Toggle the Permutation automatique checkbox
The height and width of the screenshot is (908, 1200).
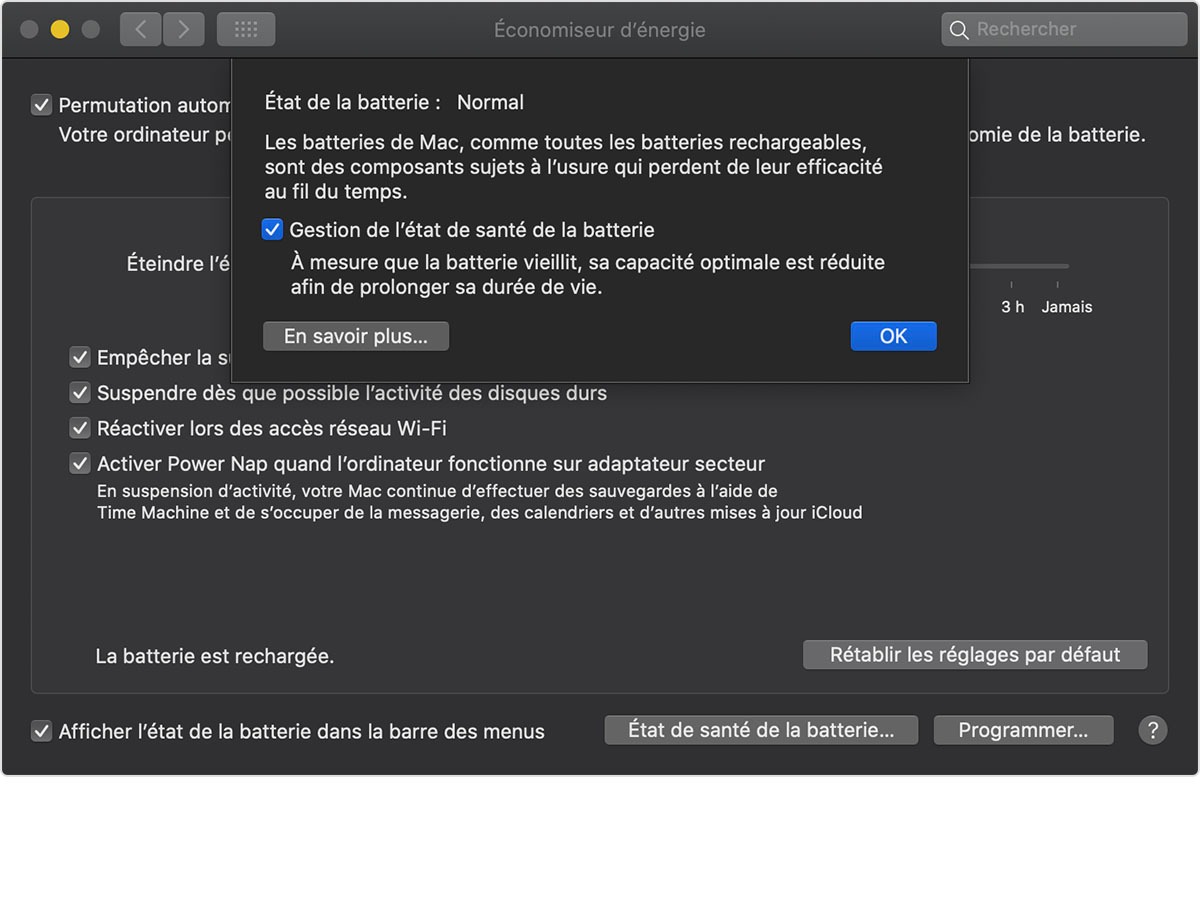click(x=41, y=105)
